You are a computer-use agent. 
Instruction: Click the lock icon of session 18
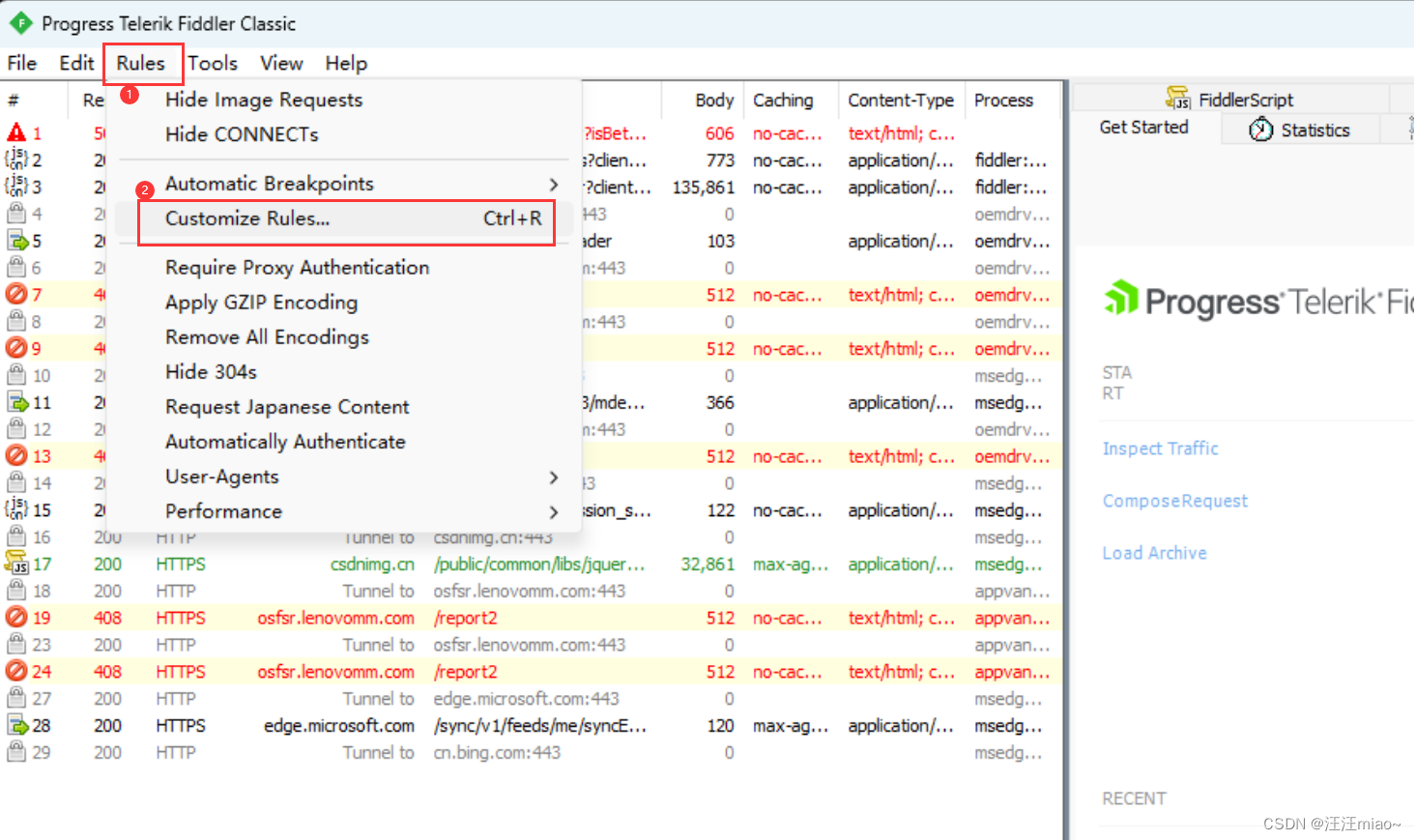16,590
